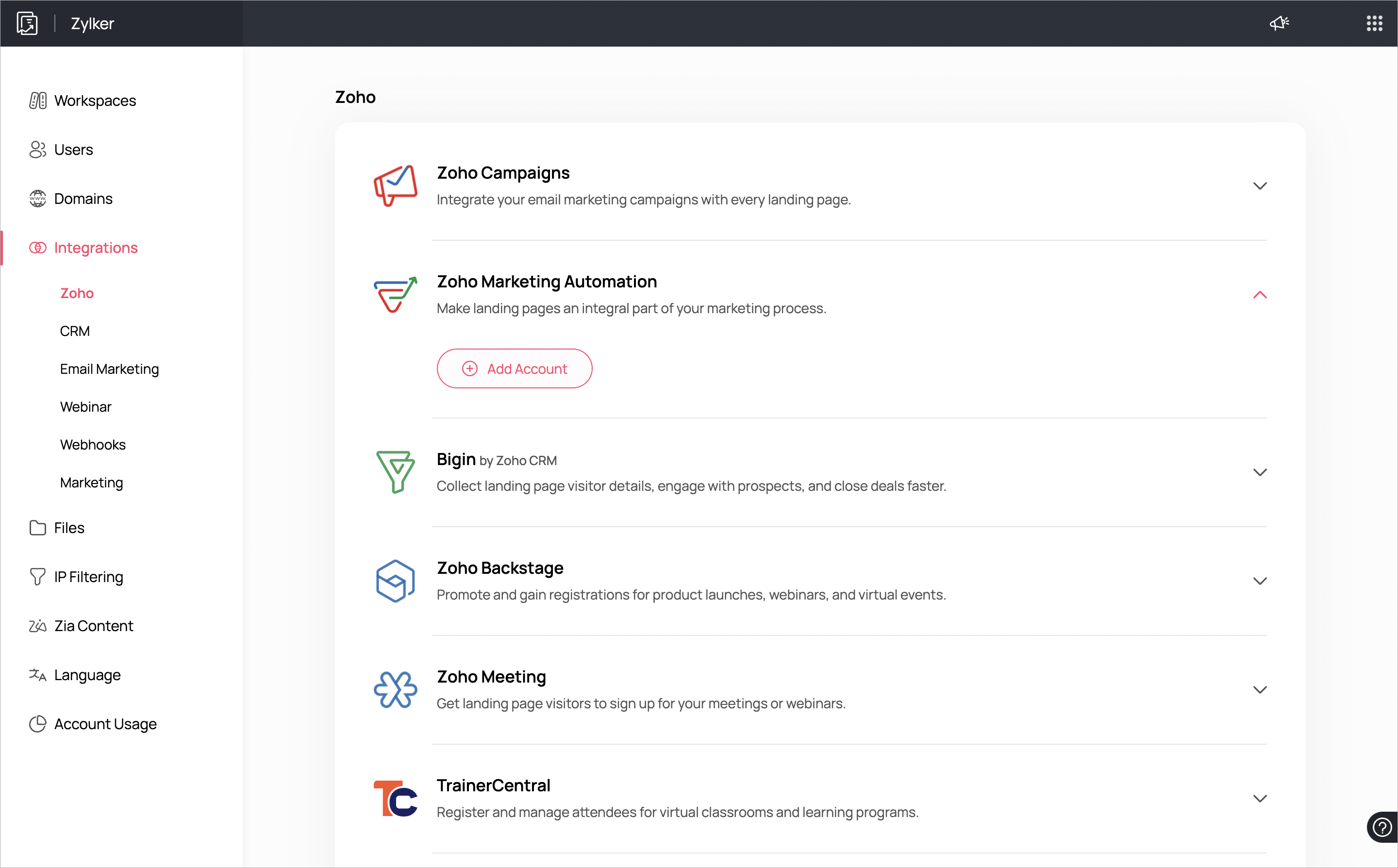Expand the Bigin integration section

point(1259,472)
